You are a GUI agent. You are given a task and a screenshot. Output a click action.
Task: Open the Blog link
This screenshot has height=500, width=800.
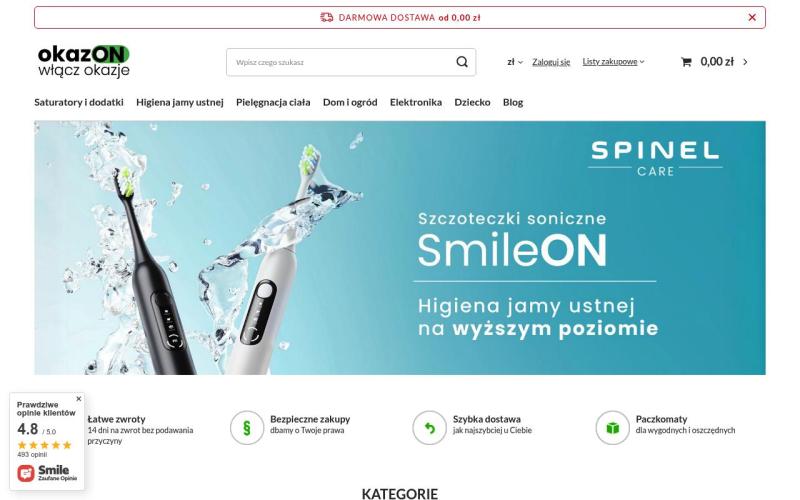513,102
